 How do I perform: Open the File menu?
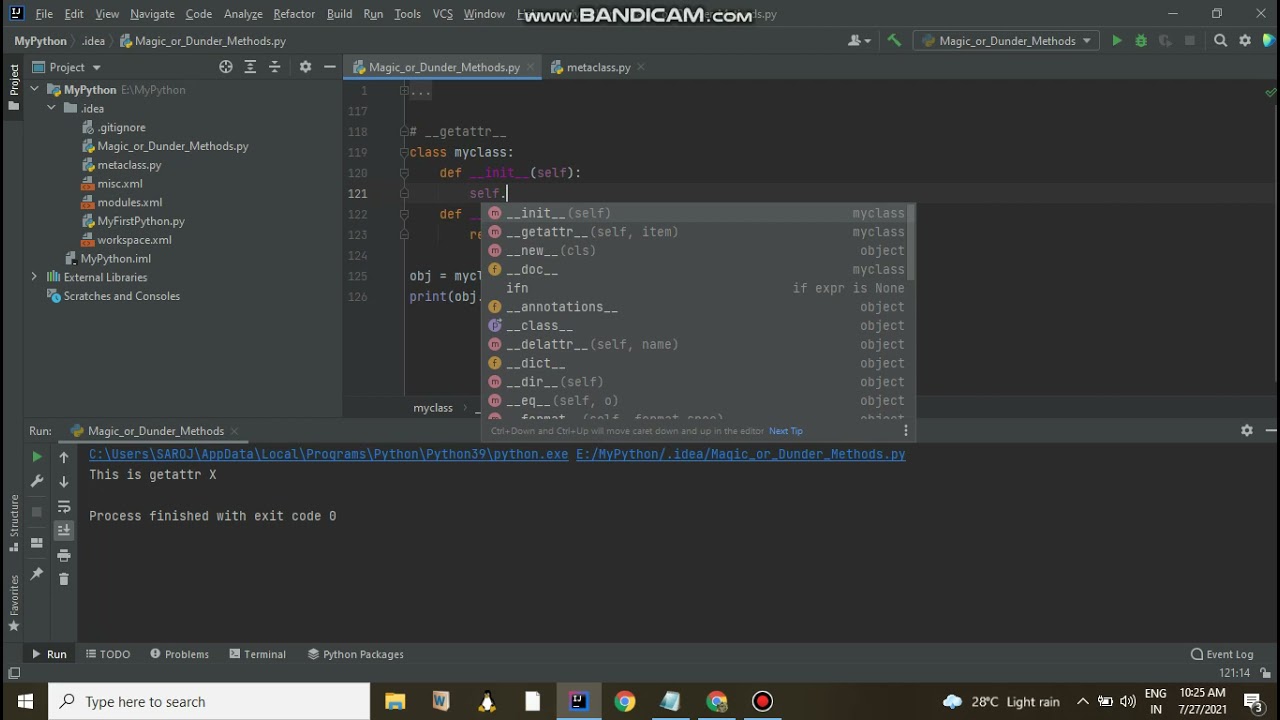pos(44,14)
